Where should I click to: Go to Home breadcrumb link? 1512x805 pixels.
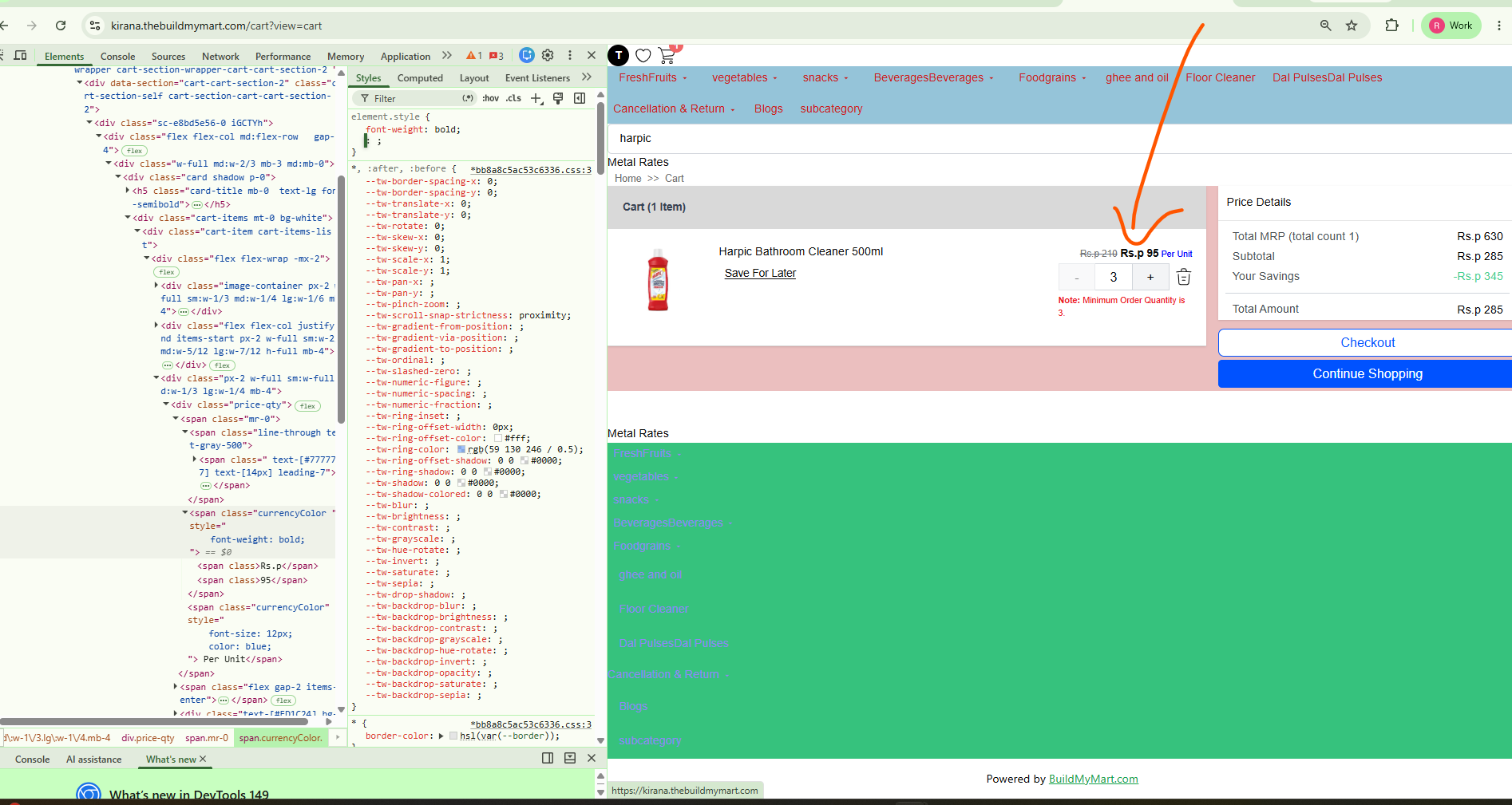pos(628,178)
